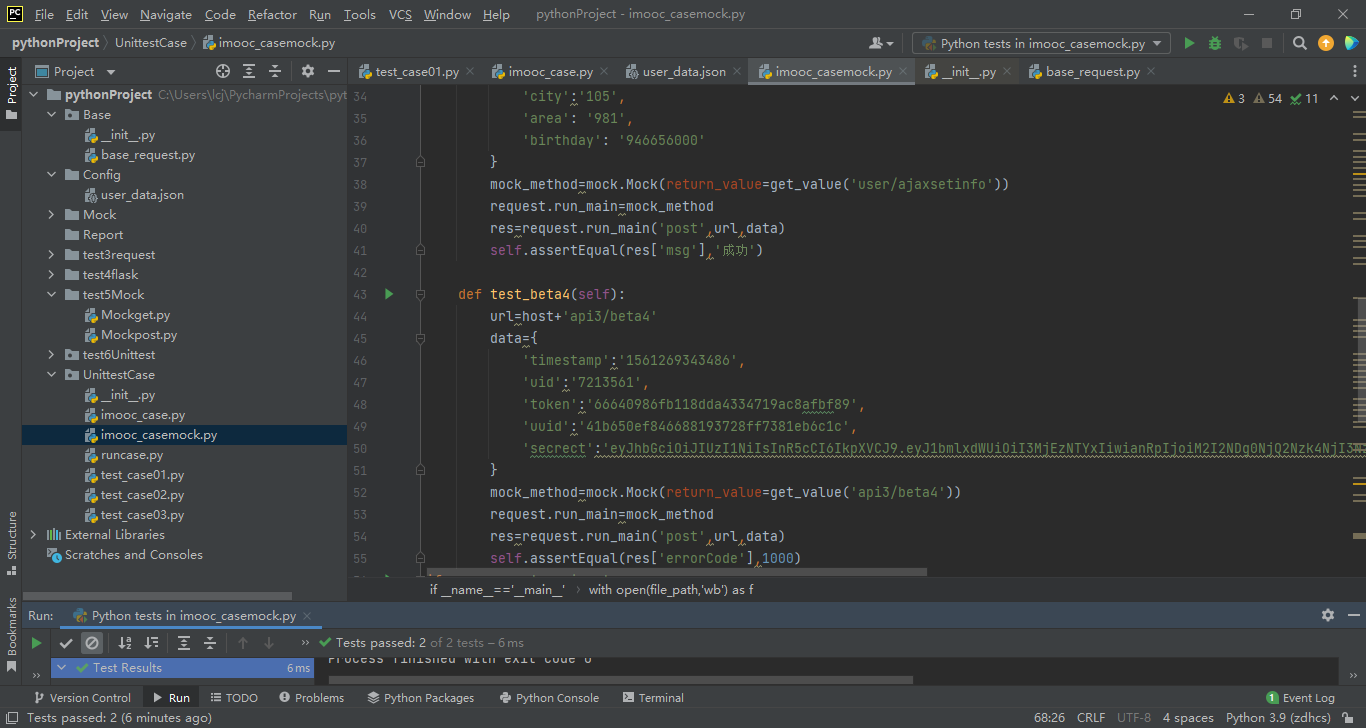Expand External Libraries node
Image resolution: width=1366 pixels, height=728 pixels.
[x=34, y=535]
